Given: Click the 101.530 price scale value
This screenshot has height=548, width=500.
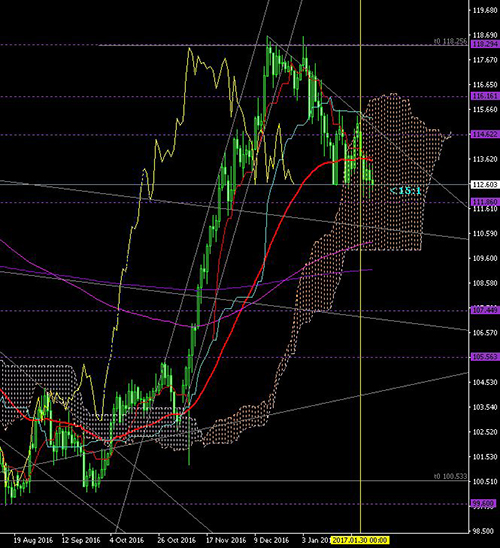Looking at the screenshot, I should (485, 457).
